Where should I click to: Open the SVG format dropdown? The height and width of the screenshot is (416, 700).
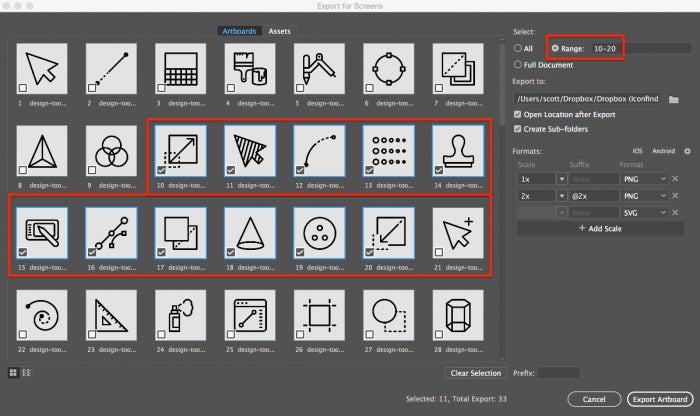(644, 213)
